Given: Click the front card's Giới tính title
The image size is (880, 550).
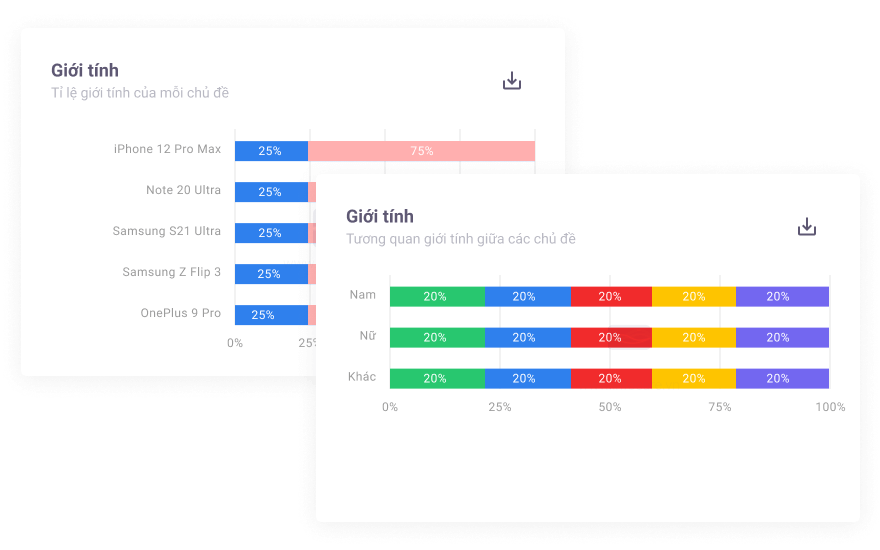Looking at the screenshot, I should pyautogui.click(x=380, y=217).
